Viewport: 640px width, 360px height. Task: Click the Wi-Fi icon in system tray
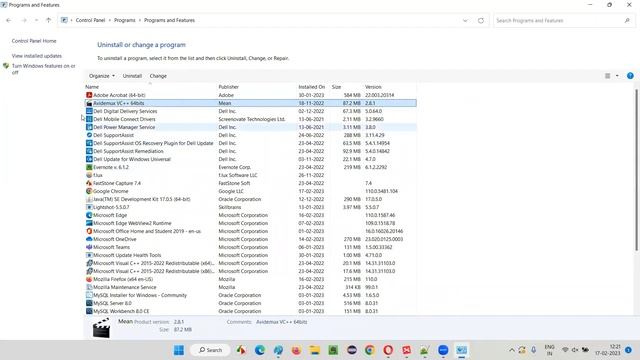tap(565, 350)
